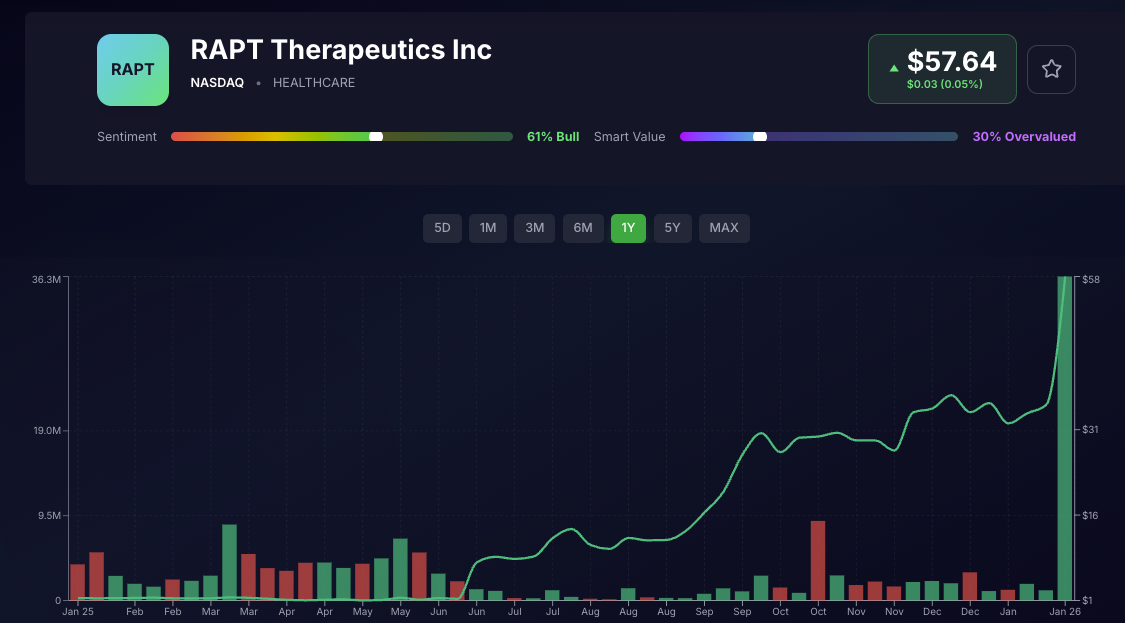1125x623 pixels.
Task: Click the 61% Bull sentiment label
Action: click(553, 137)
